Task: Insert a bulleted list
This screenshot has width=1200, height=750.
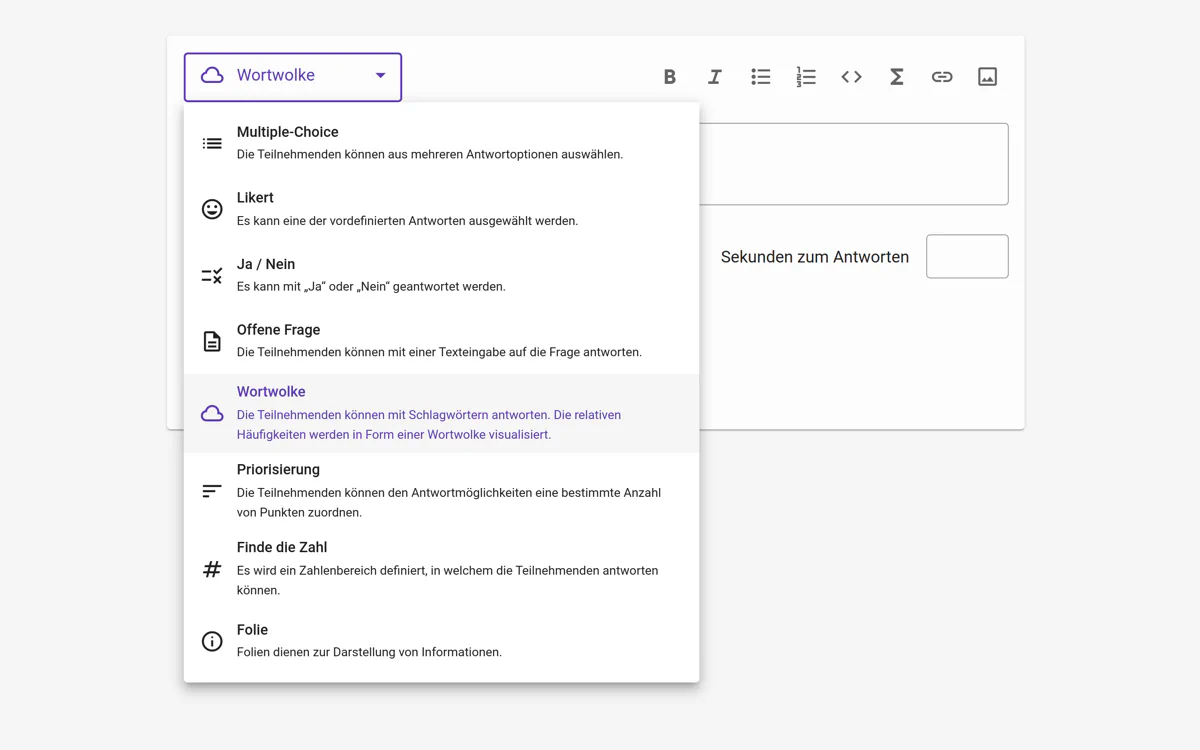Action: tap(760, 77)
